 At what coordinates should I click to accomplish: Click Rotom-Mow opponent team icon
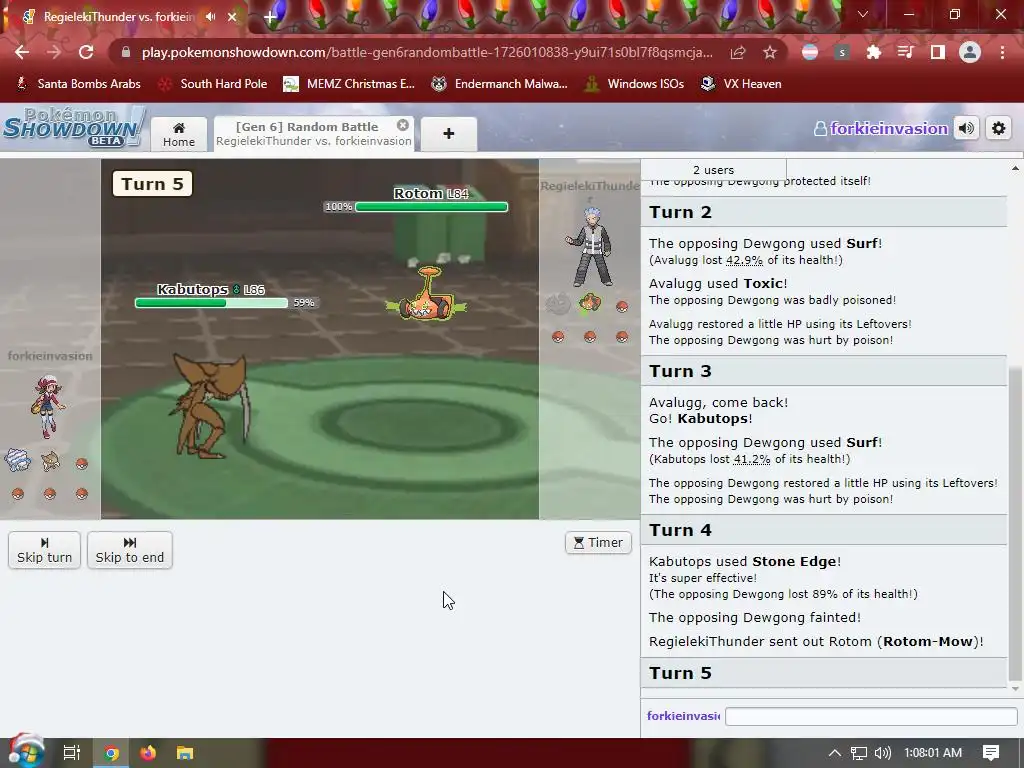590,304
